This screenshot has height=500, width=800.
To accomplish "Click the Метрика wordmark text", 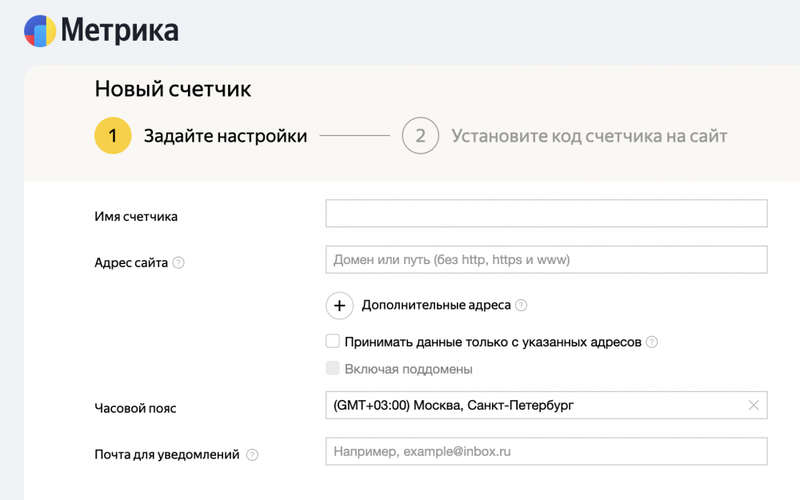I will point(120,30).
